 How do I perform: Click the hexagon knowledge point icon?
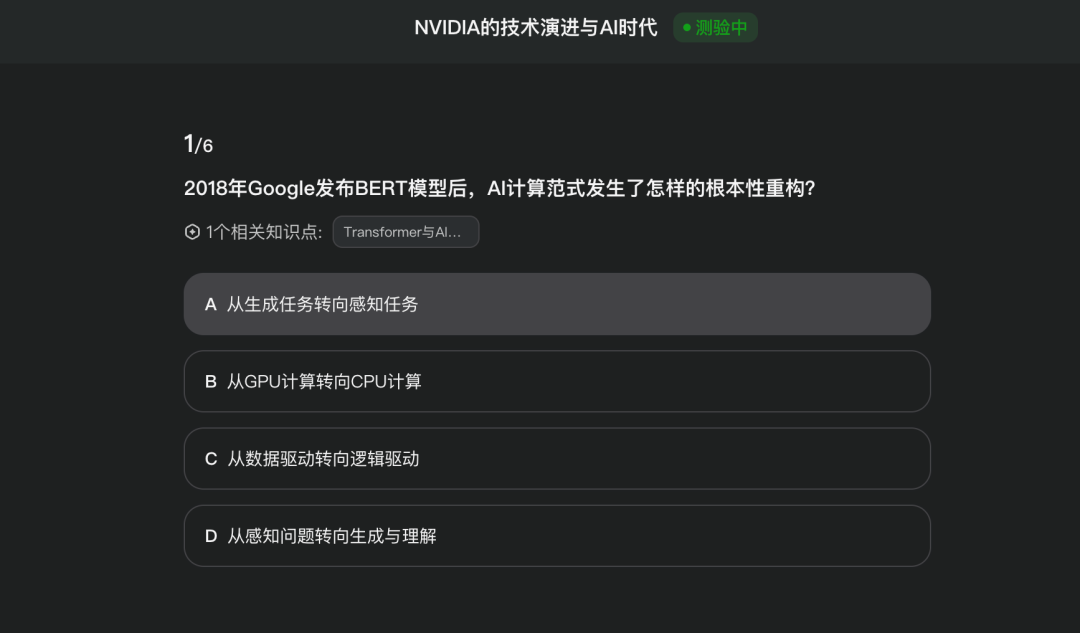[x=192, y=232]
